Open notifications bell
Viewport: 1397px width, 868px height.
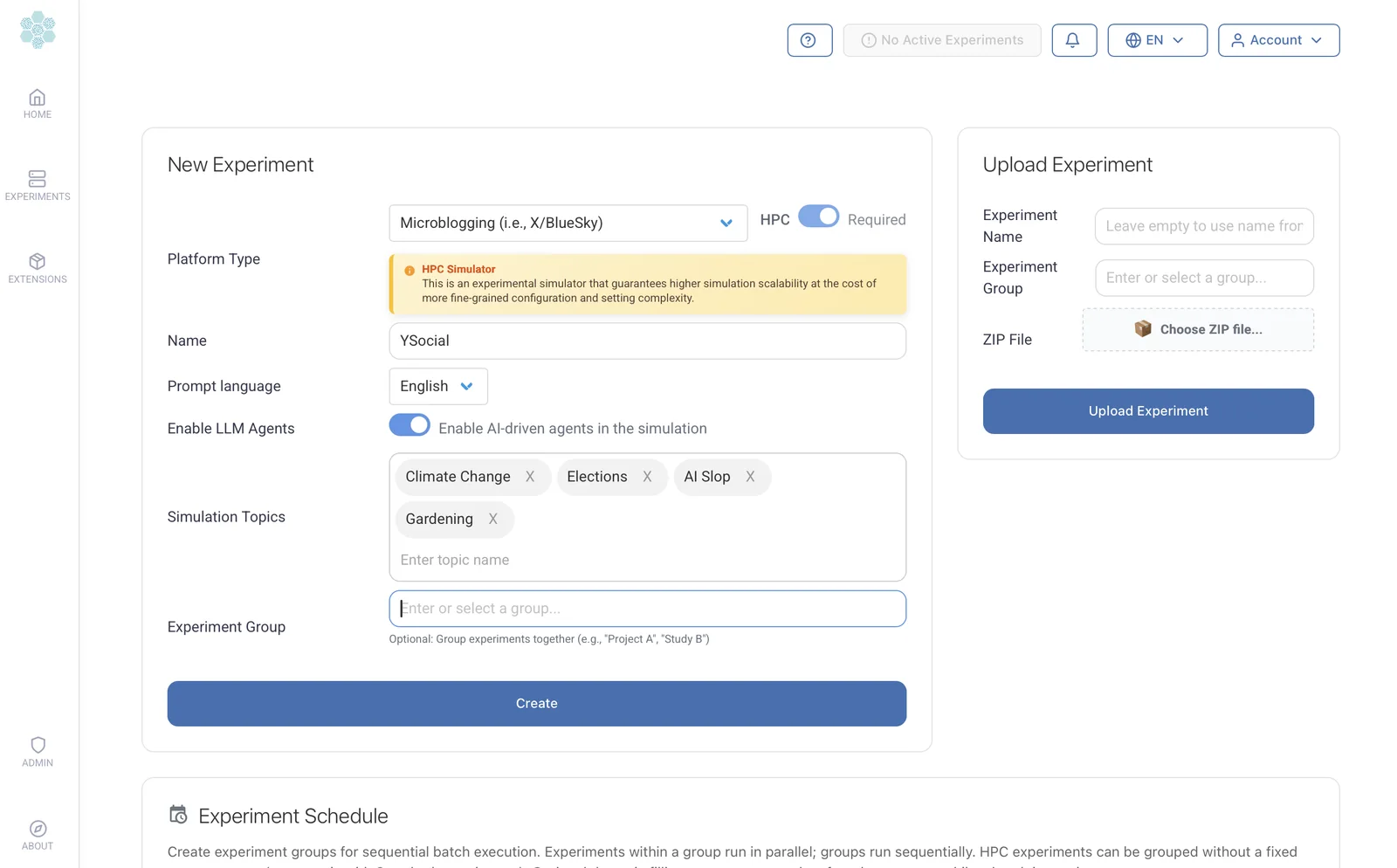coord(1074,40)
